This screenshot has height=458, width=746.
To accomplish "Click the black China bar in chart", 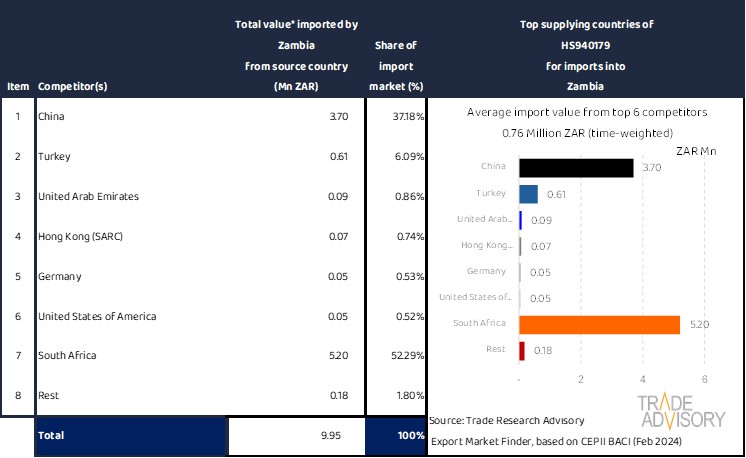I will pyautogui.click(x=576, y=168).
